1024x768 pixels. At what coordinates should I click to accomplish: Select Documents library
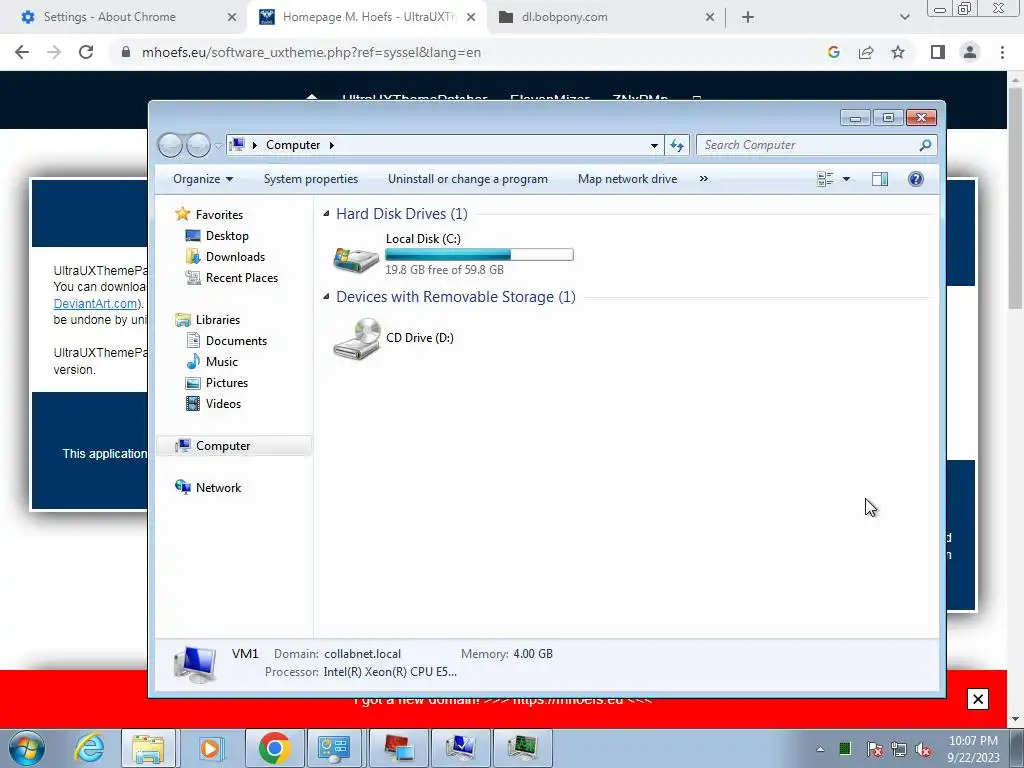236,340
